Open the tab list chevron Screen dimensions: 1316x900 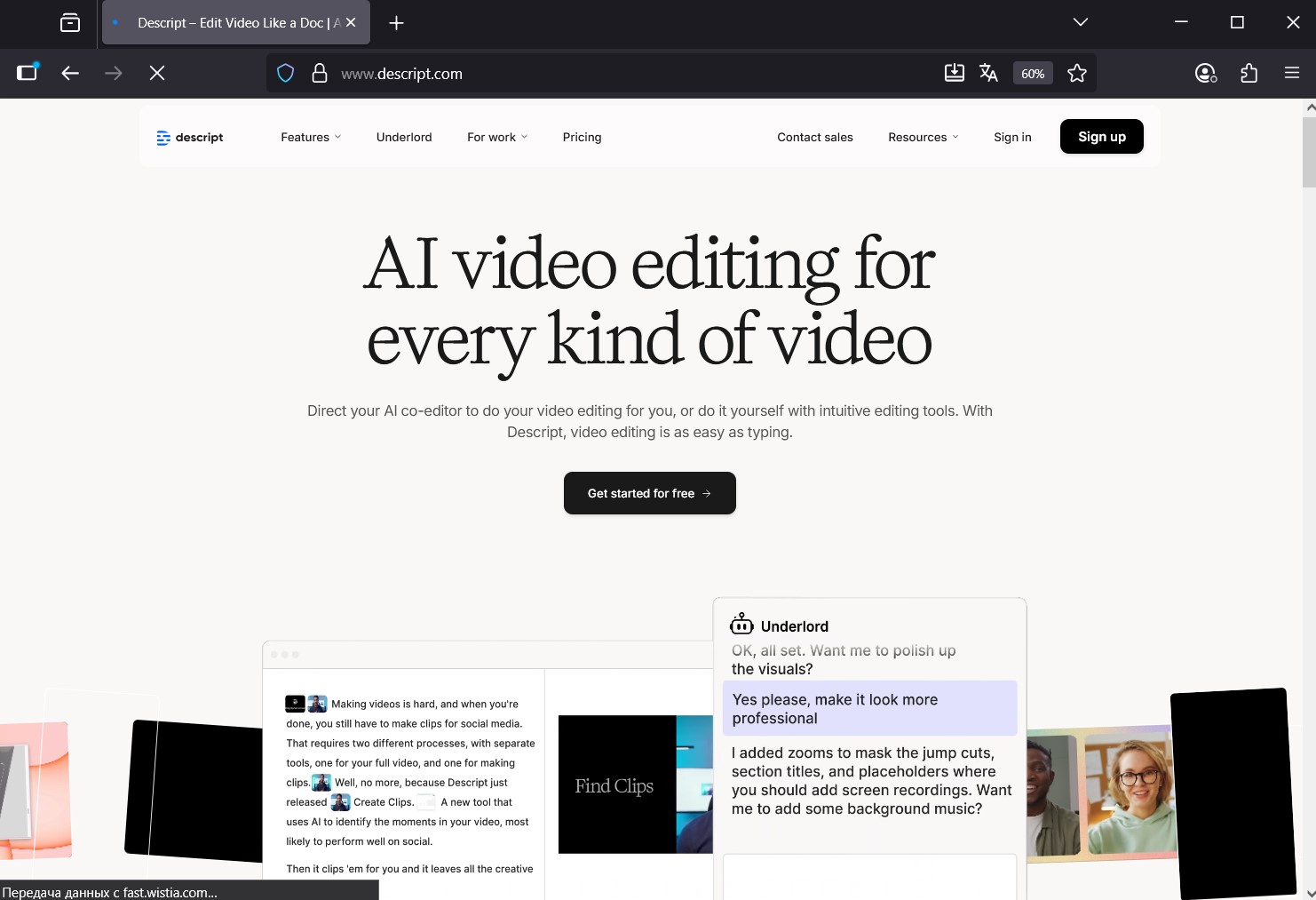(1080, 22)
